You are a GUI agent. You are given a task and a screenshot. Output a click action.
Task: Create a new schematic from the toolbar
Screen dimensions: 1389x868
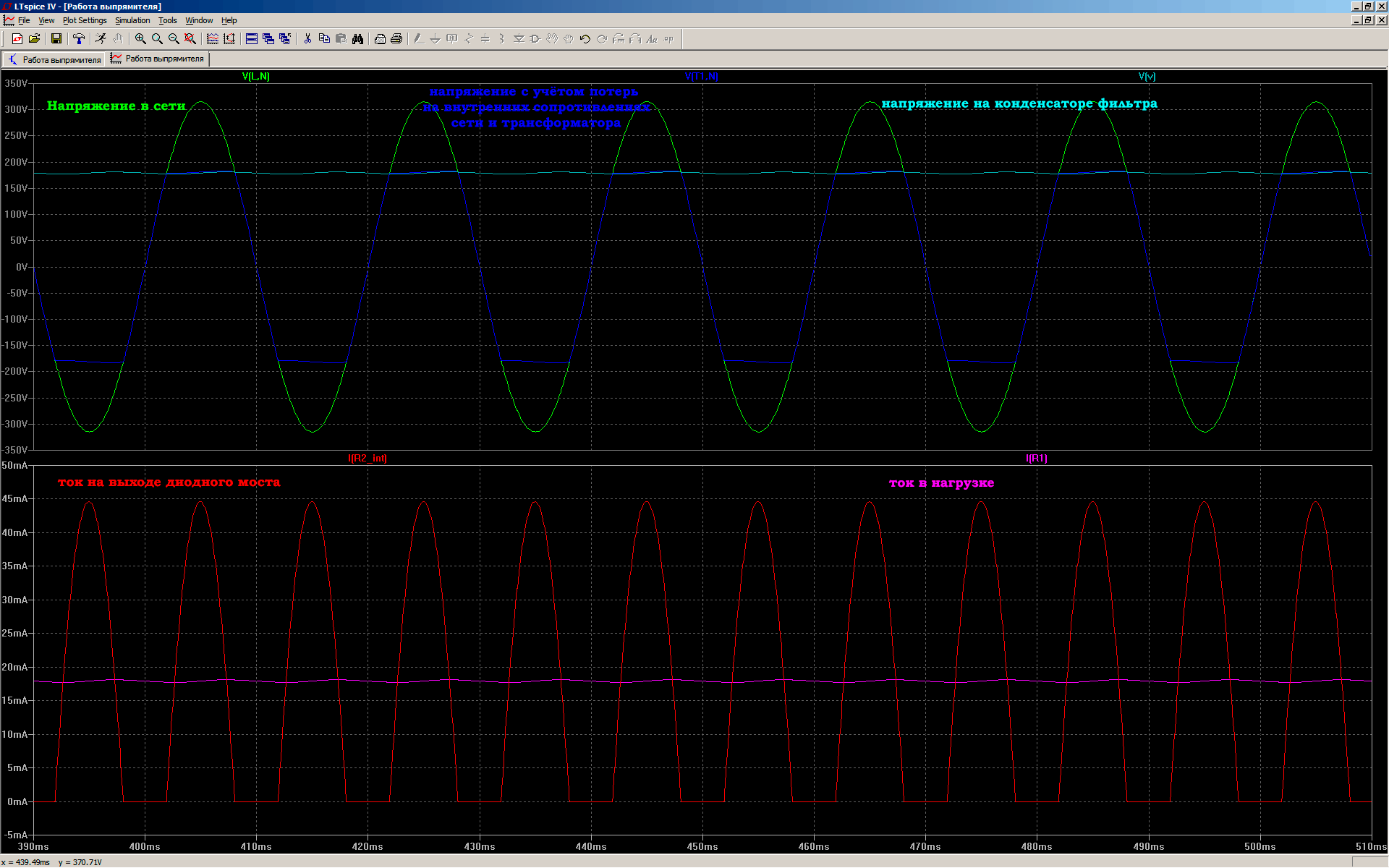(17, 39)
